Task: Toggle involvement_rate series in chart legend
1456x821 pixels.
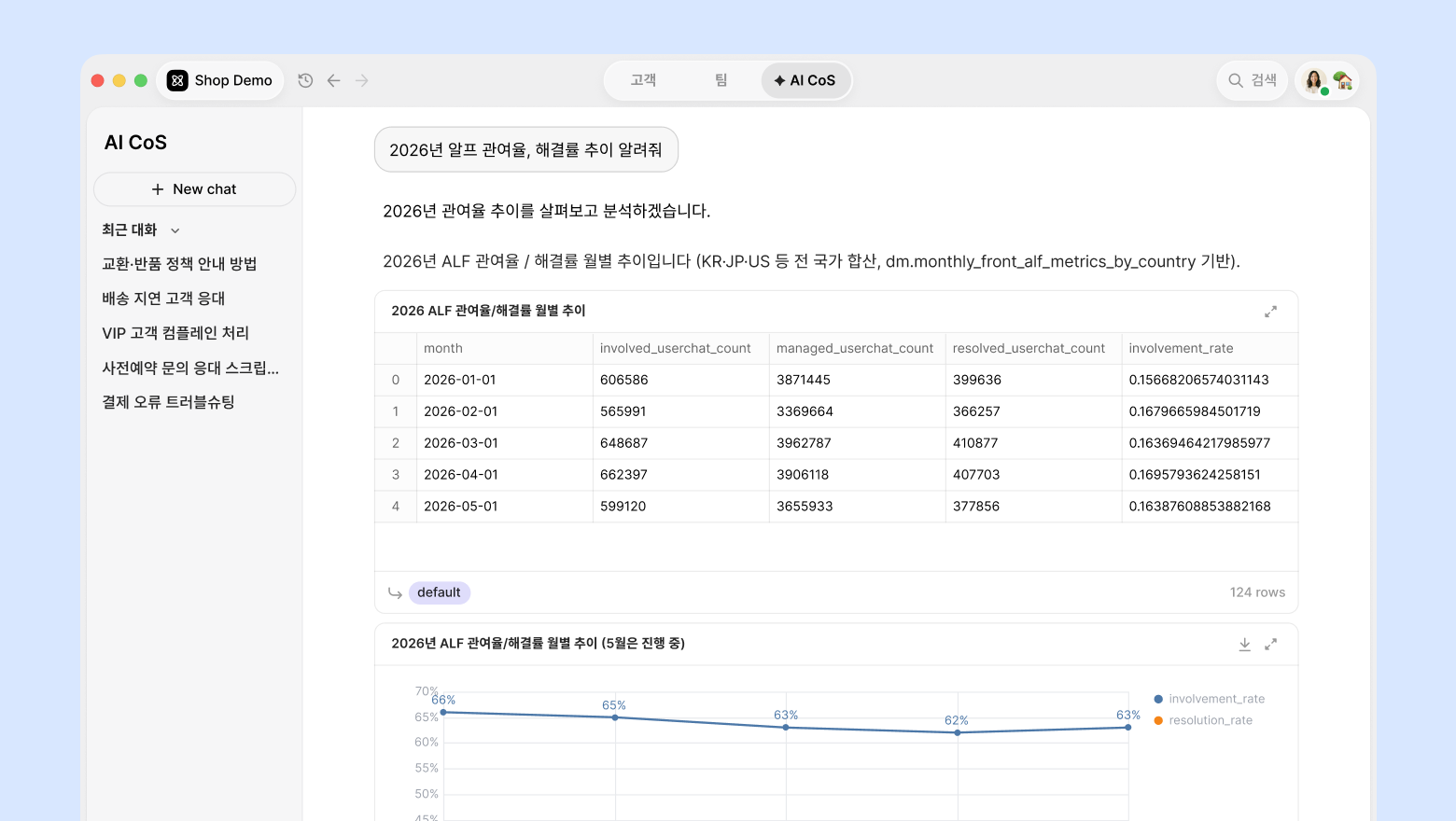Action: point(1210,699)
